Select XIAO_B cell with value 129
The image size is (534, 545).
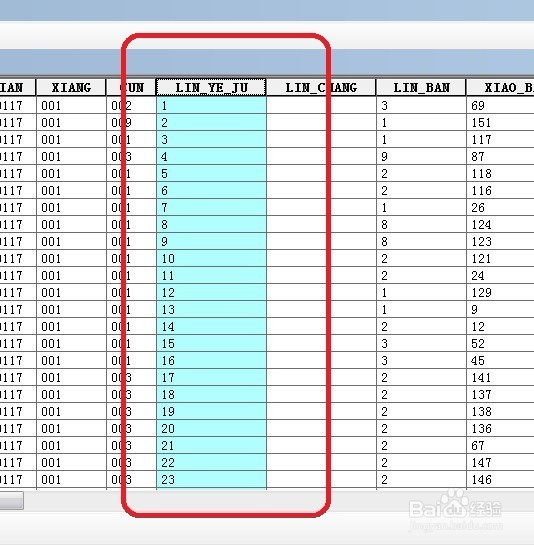(x=500, y=293)
